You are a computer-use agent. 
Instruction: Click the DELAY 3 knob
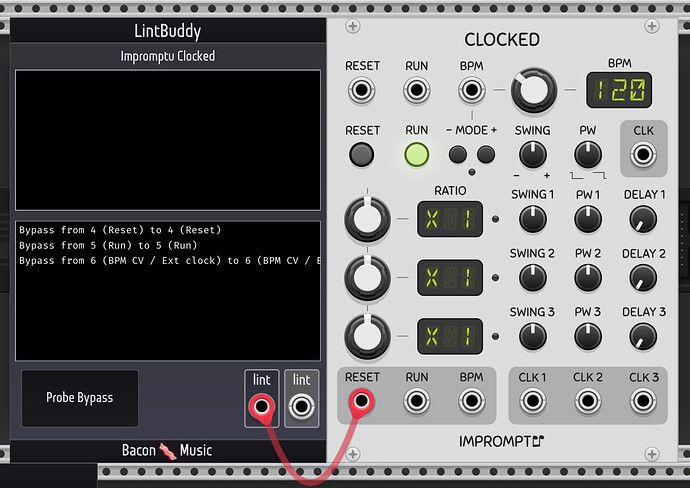pos(643,337)
